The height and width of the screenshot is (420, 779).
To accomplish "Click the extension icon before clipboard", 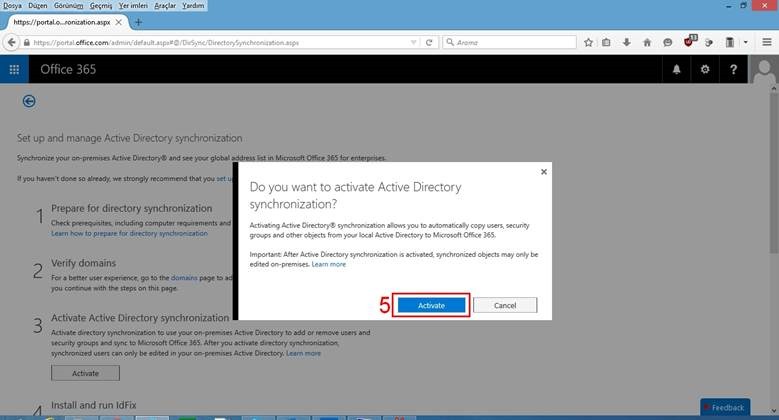I will [x=709, y=43].
